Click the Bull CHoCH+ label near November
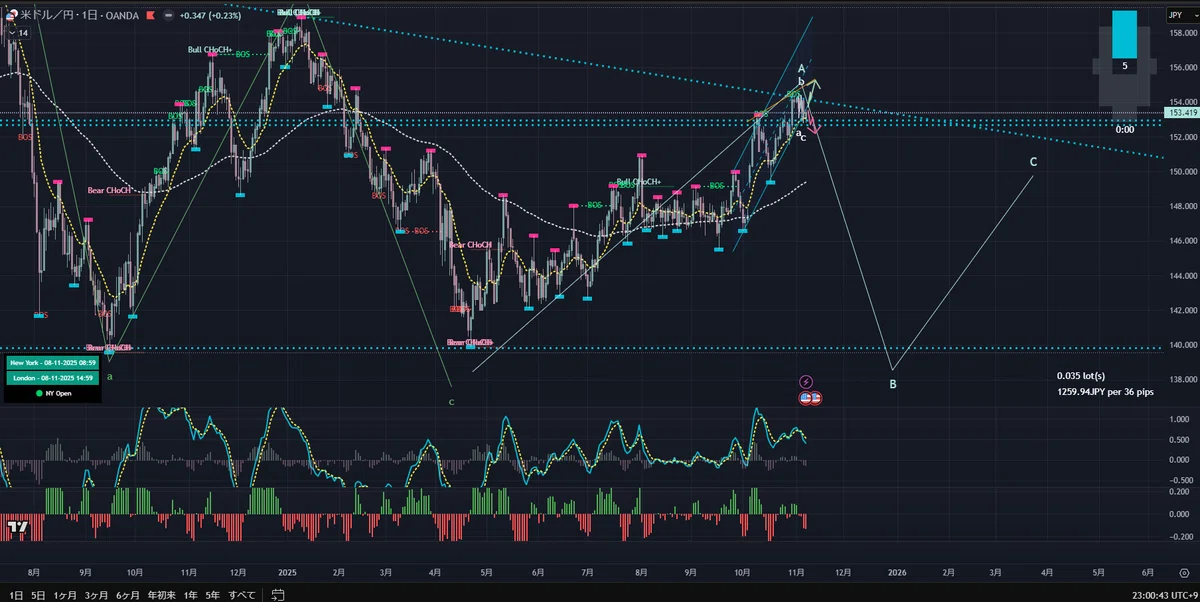1200x602 pixels. point(210,49)
